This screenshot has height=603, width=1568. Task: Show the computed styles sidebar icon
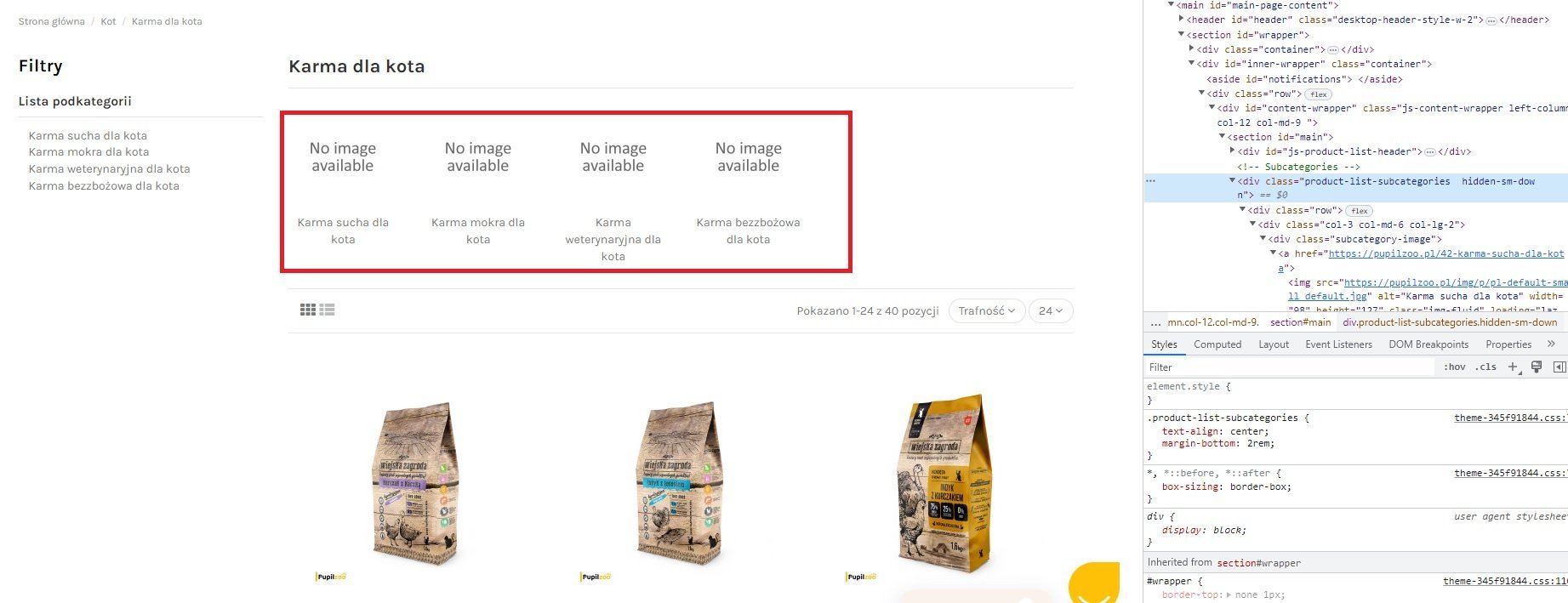coord(1559,367)
